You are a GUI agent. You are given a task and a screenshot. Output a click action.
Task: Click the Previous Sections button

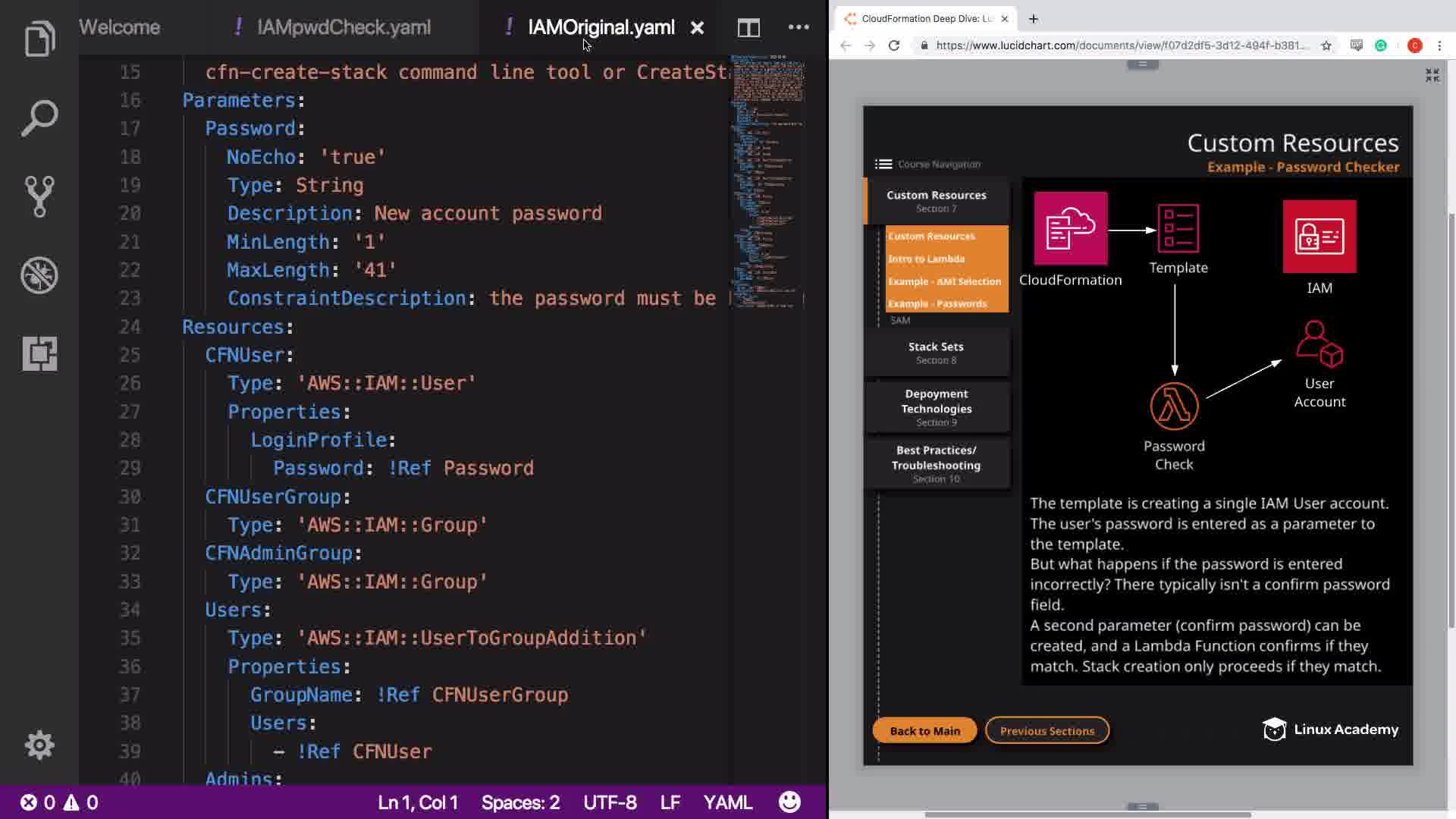tap(1046, 730)
